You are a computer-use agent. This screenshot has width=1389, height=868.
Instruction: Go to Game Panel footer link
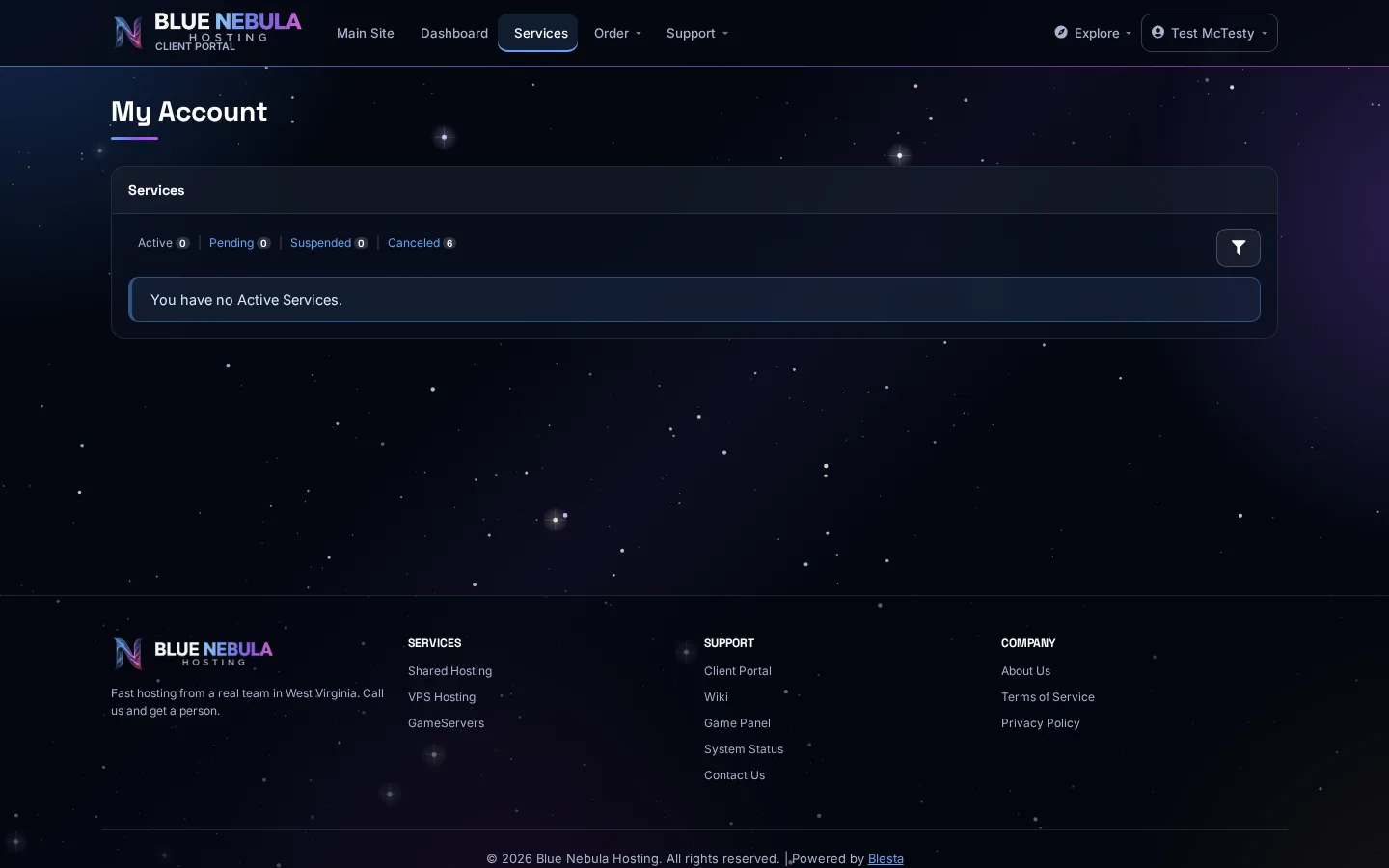(737, 723)
